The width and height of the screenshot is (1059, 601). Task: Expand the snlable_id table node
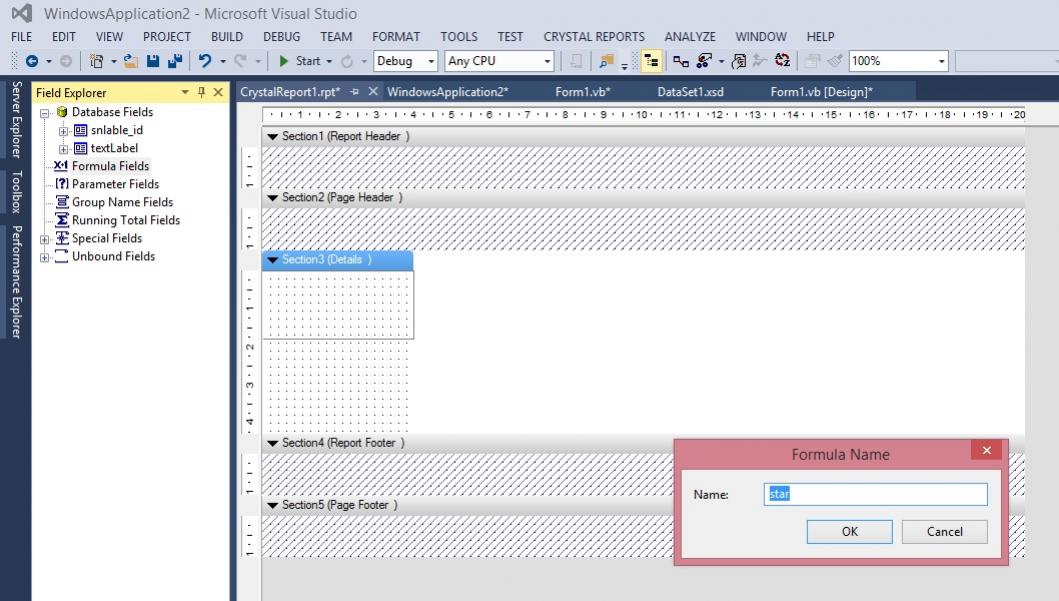click(x=63, y=131)
